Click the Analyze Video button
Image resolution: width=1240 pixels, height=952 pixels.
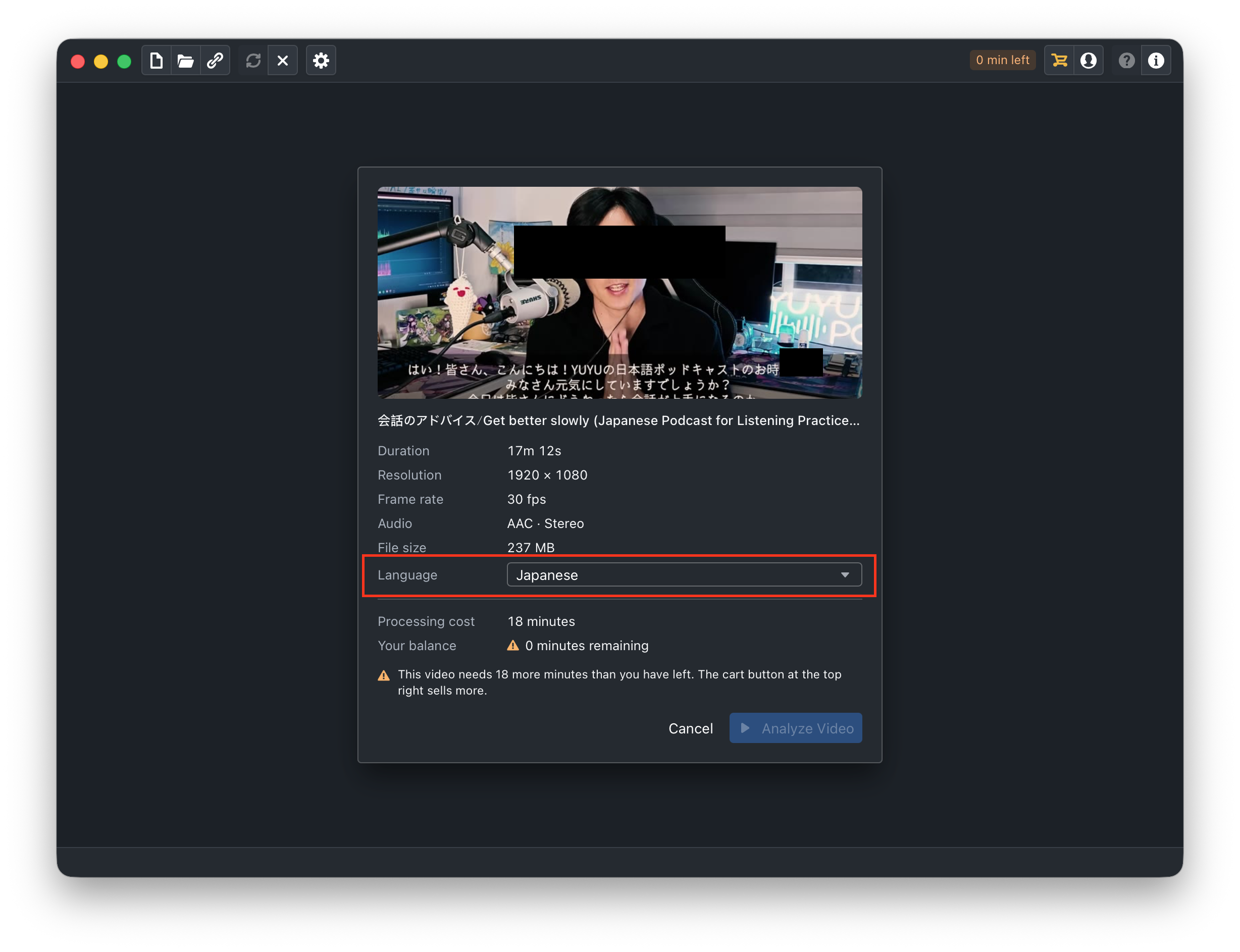pos(795,728)
